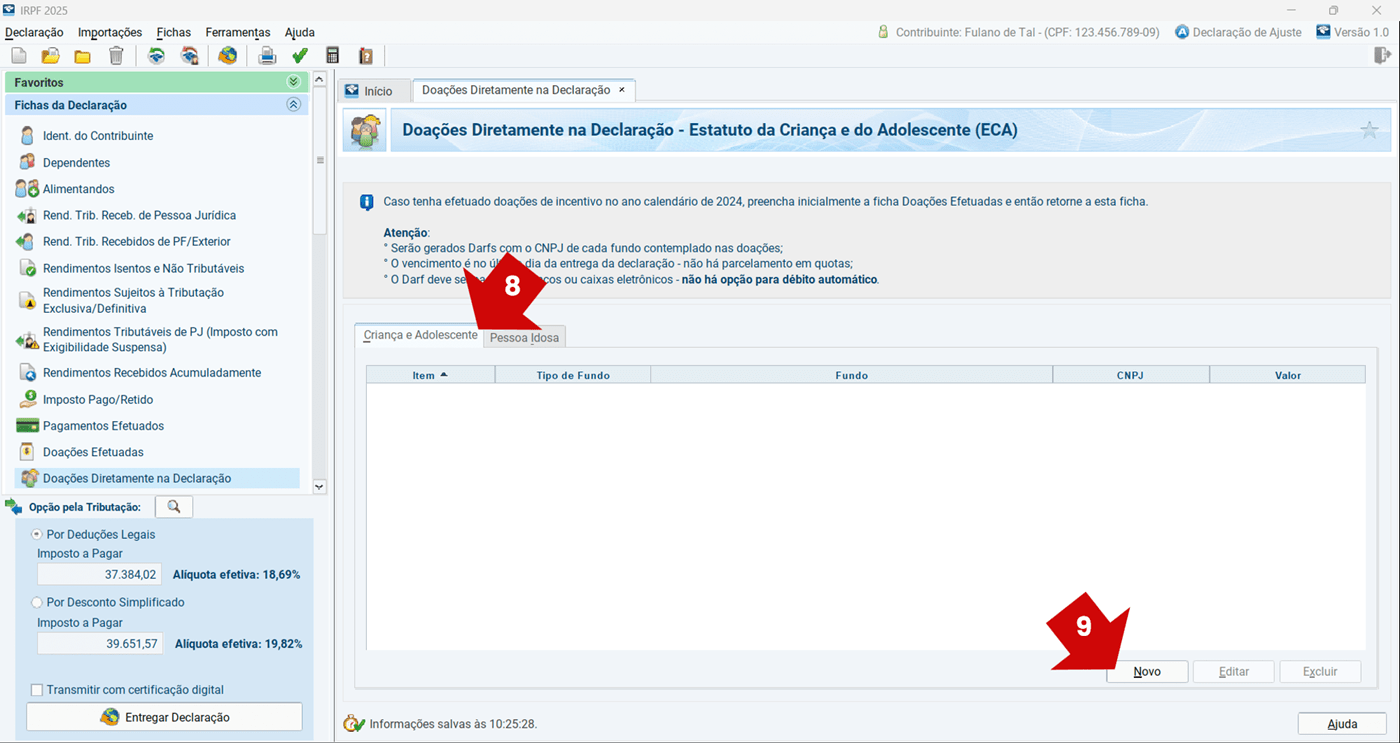This screenshot has width=1400, height=743.
Task: Click the trash can delete icon in toolbar
Action: pos(116,56)
